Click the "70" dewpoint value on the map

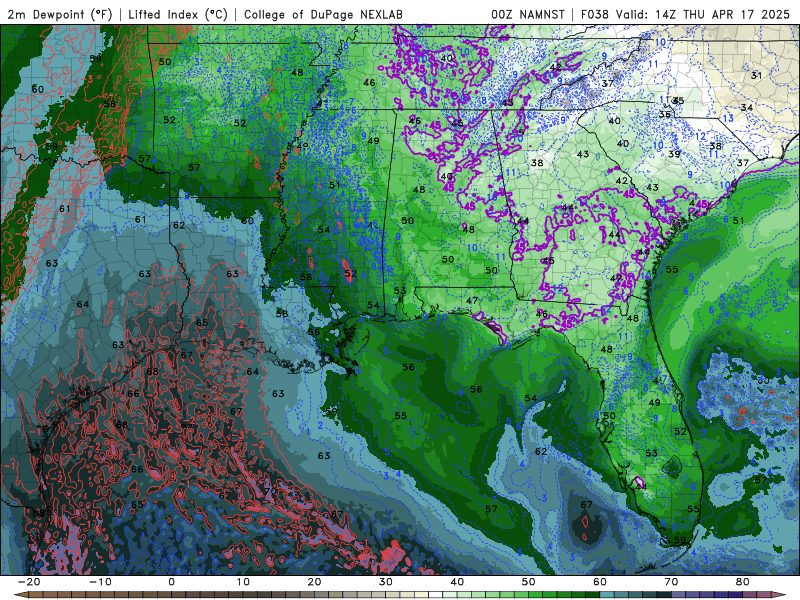(x=270, y=491)
